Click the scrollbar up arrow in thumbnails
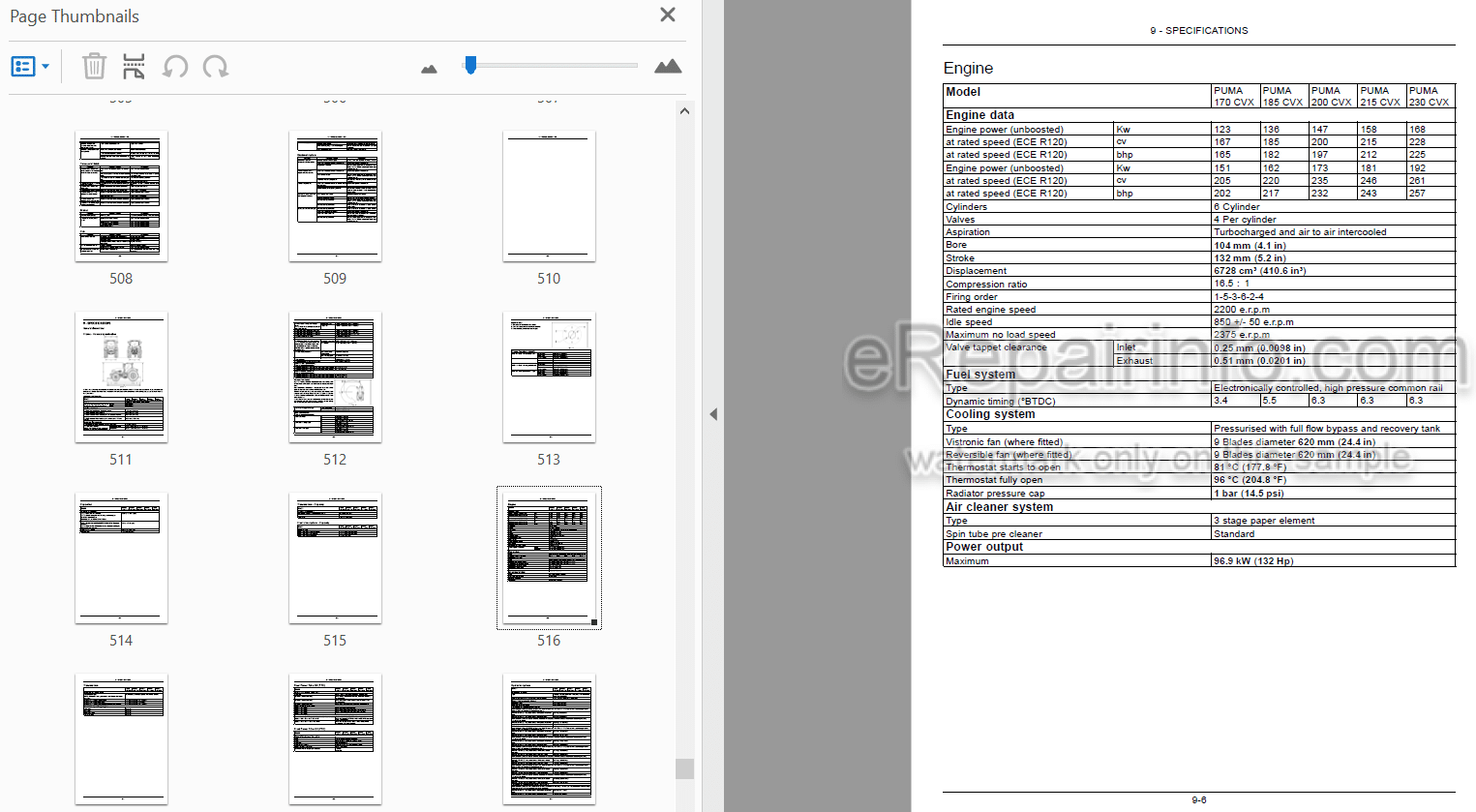 [684, 111]
